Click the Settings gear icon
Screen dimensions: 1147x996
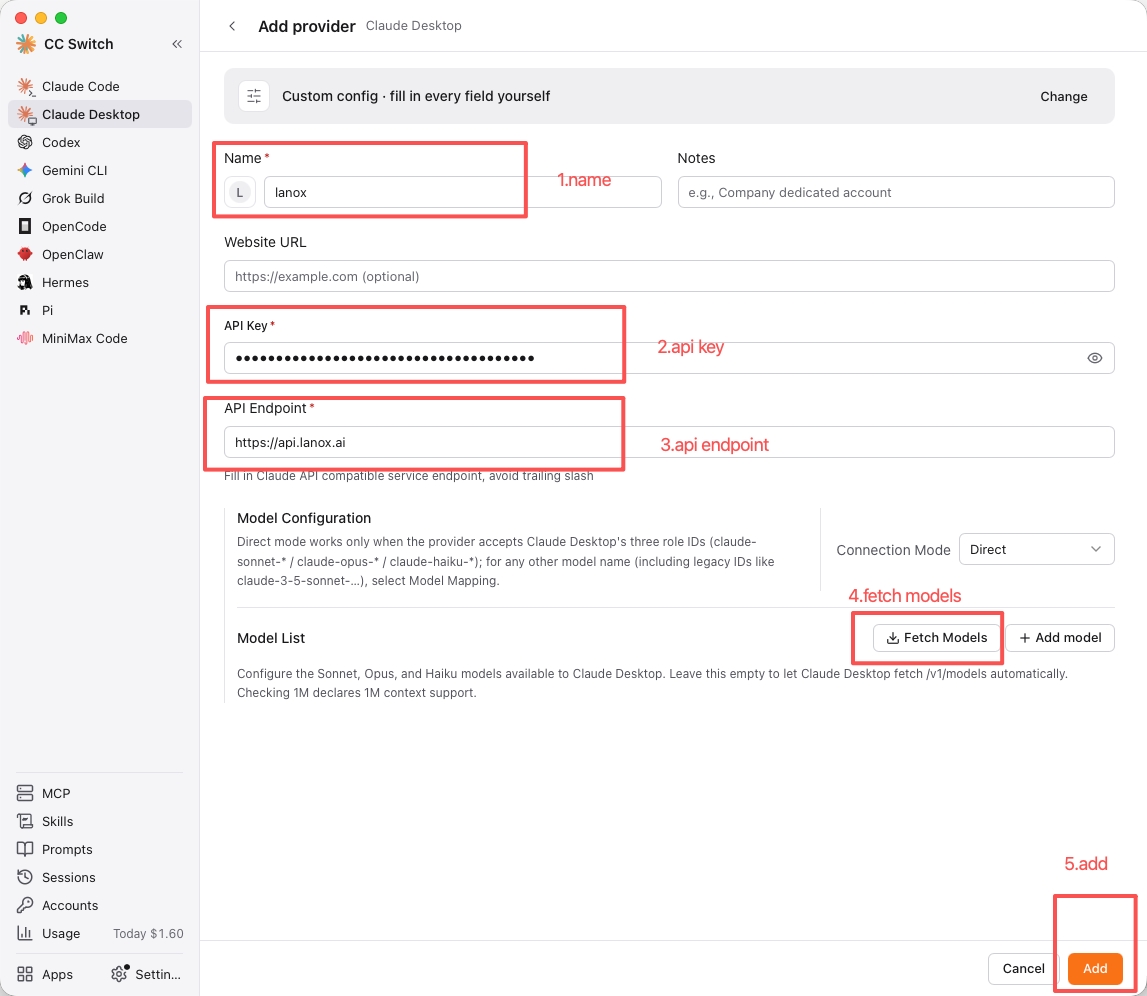point(119,973)
